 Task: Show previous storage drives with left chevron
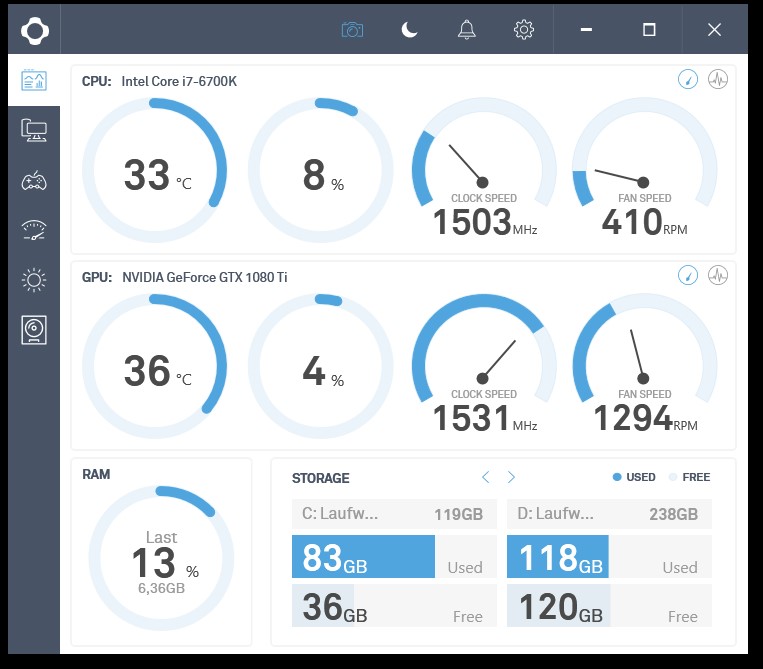pos(485,477)
